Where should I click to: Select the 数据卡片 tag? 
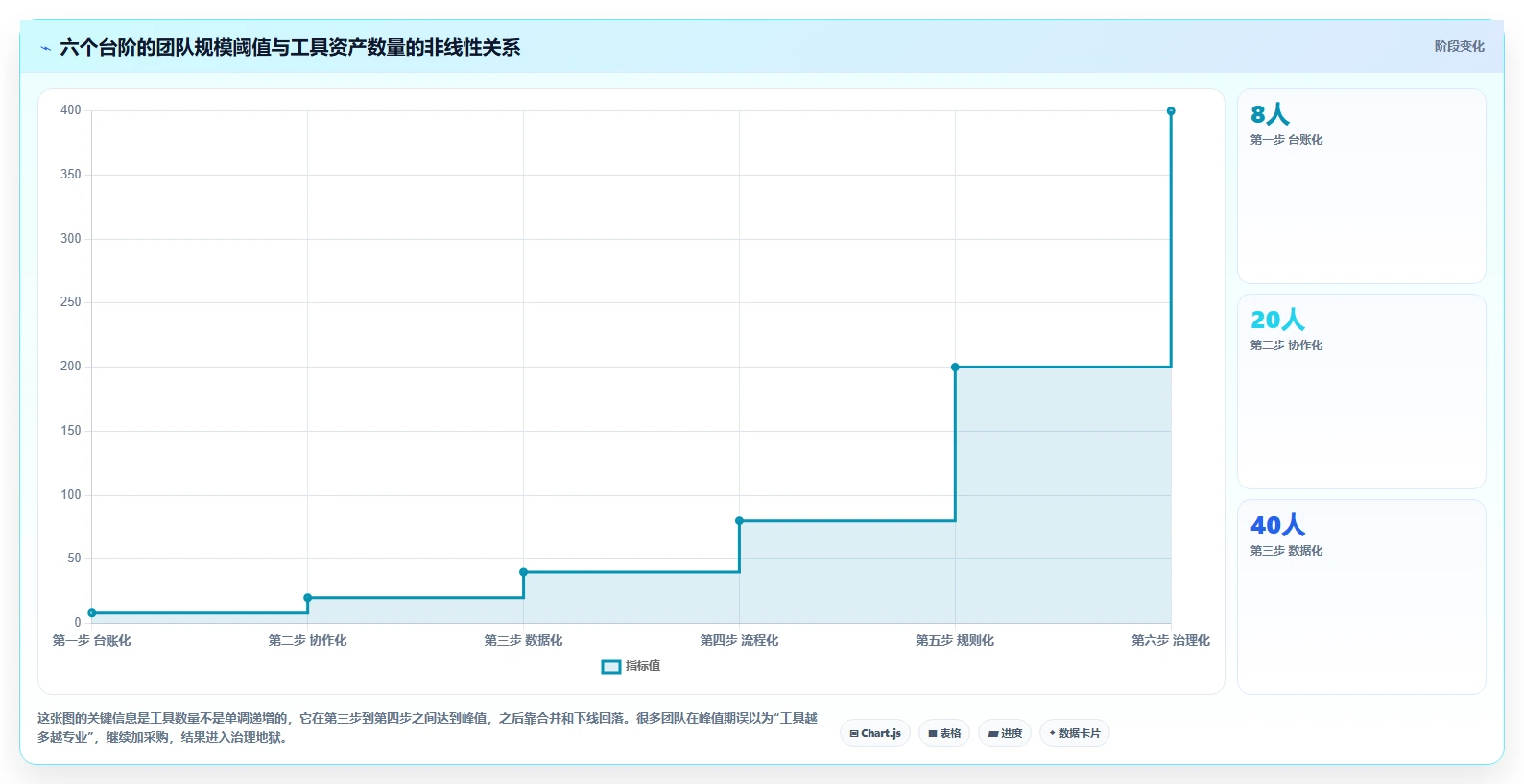1075,733
